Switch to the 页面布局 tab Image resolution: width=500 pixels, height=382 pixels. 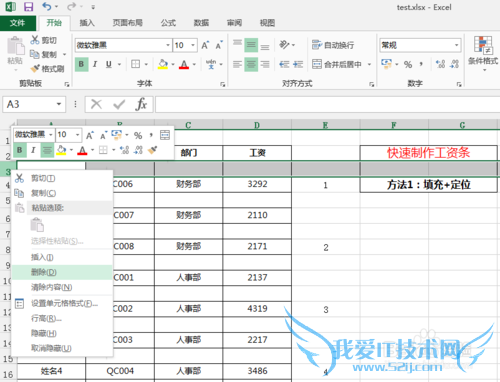pyautogui.click(x=128, y=23)
